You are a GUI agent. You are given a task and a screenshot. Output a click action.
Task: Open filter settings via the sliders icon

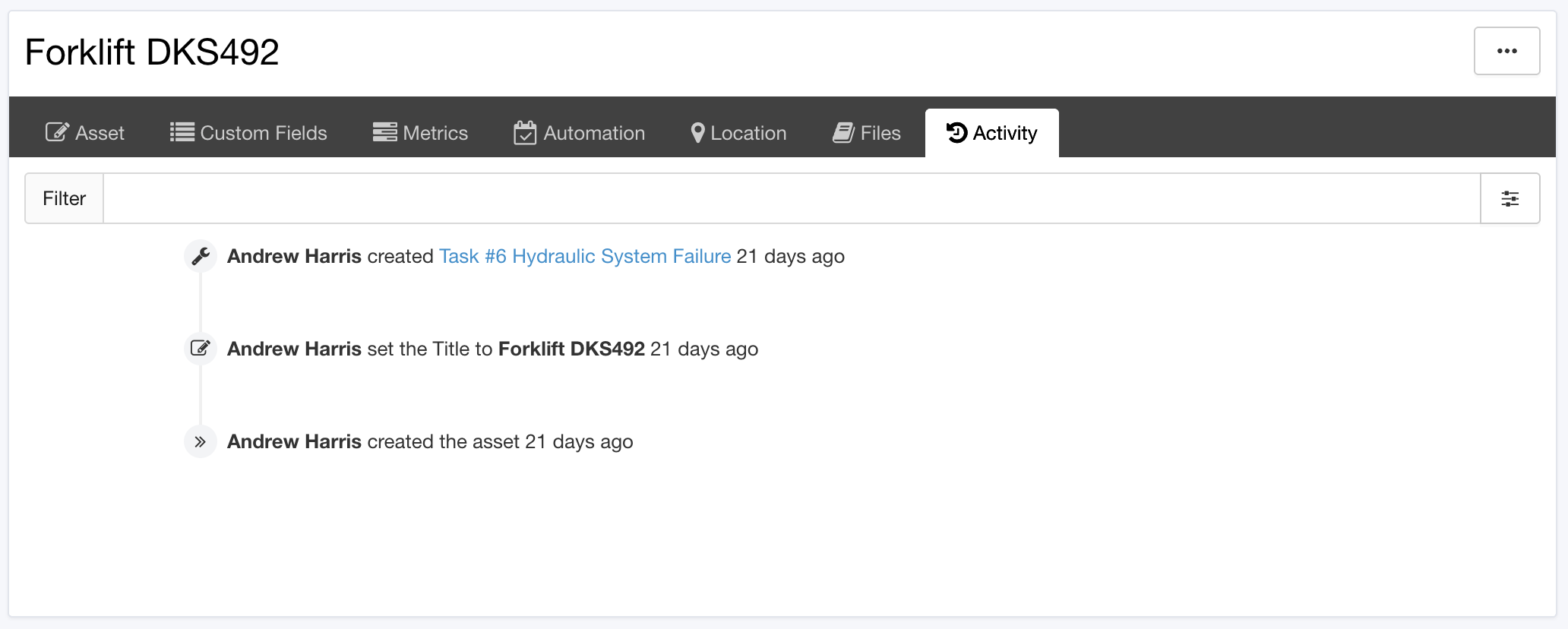(x=1510, y=198)
